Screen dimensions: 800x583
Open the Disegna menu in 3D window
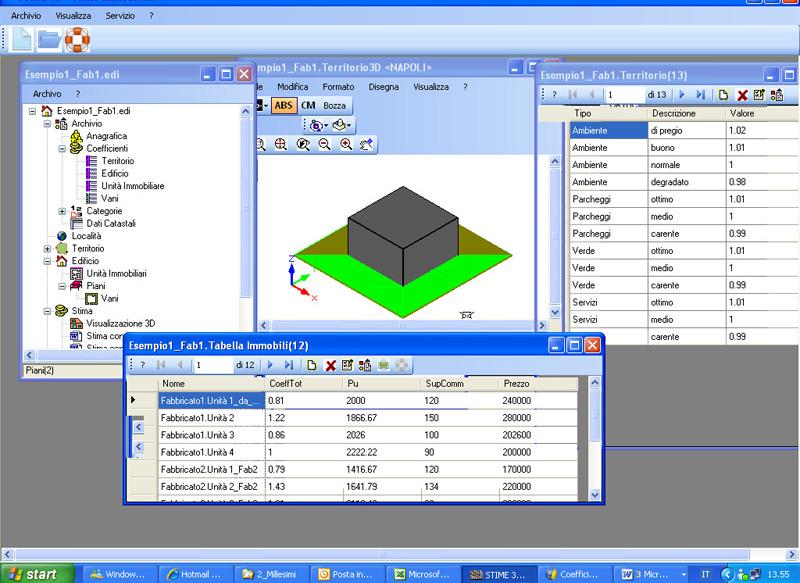(383, 87)
